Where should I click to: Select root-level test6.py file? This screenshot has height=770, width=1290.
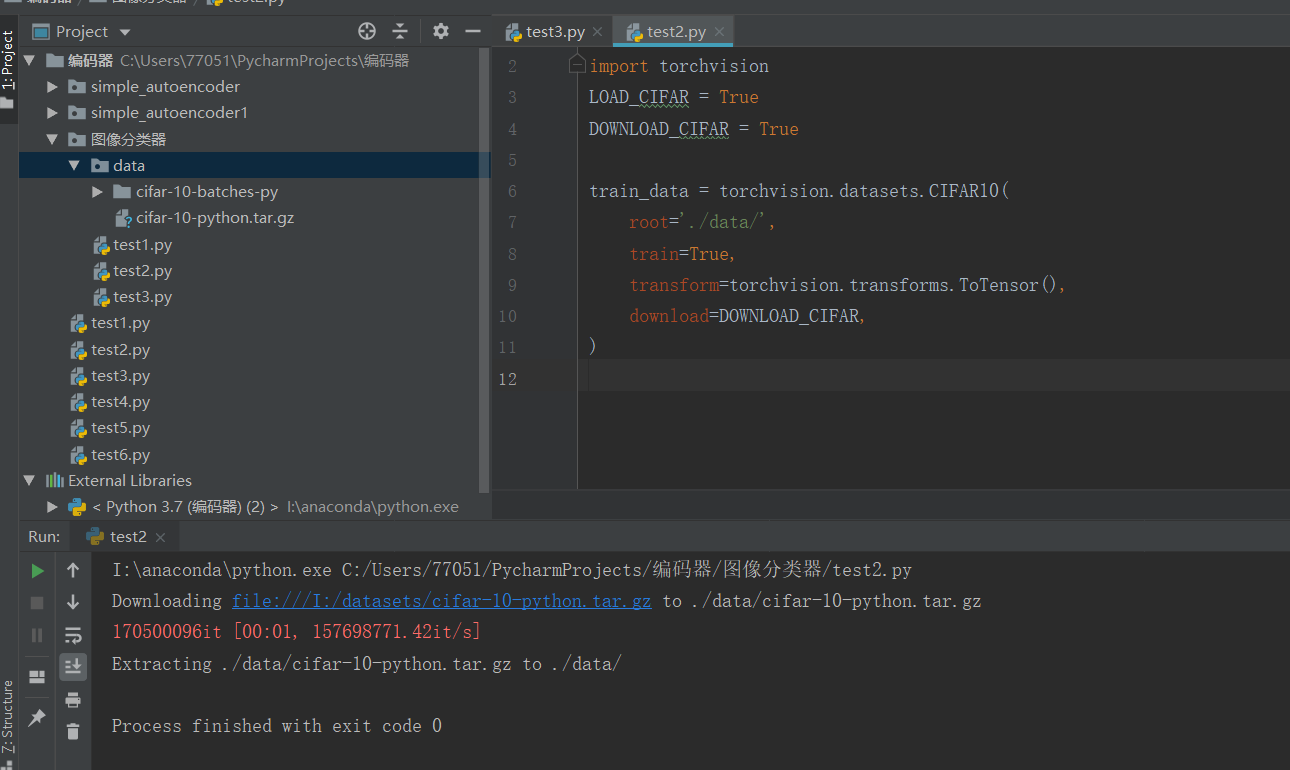tap(120, 454)
